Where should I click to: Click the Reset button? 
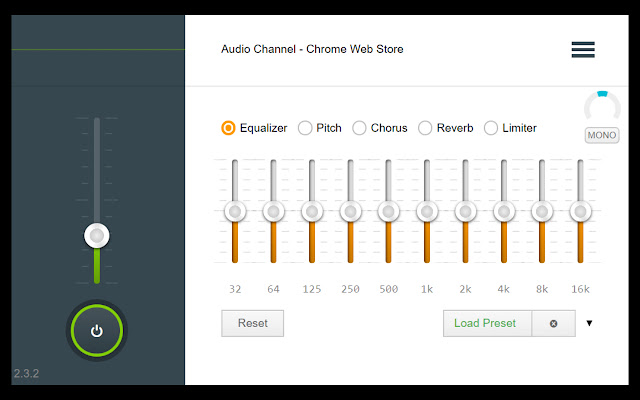point(252,323)
